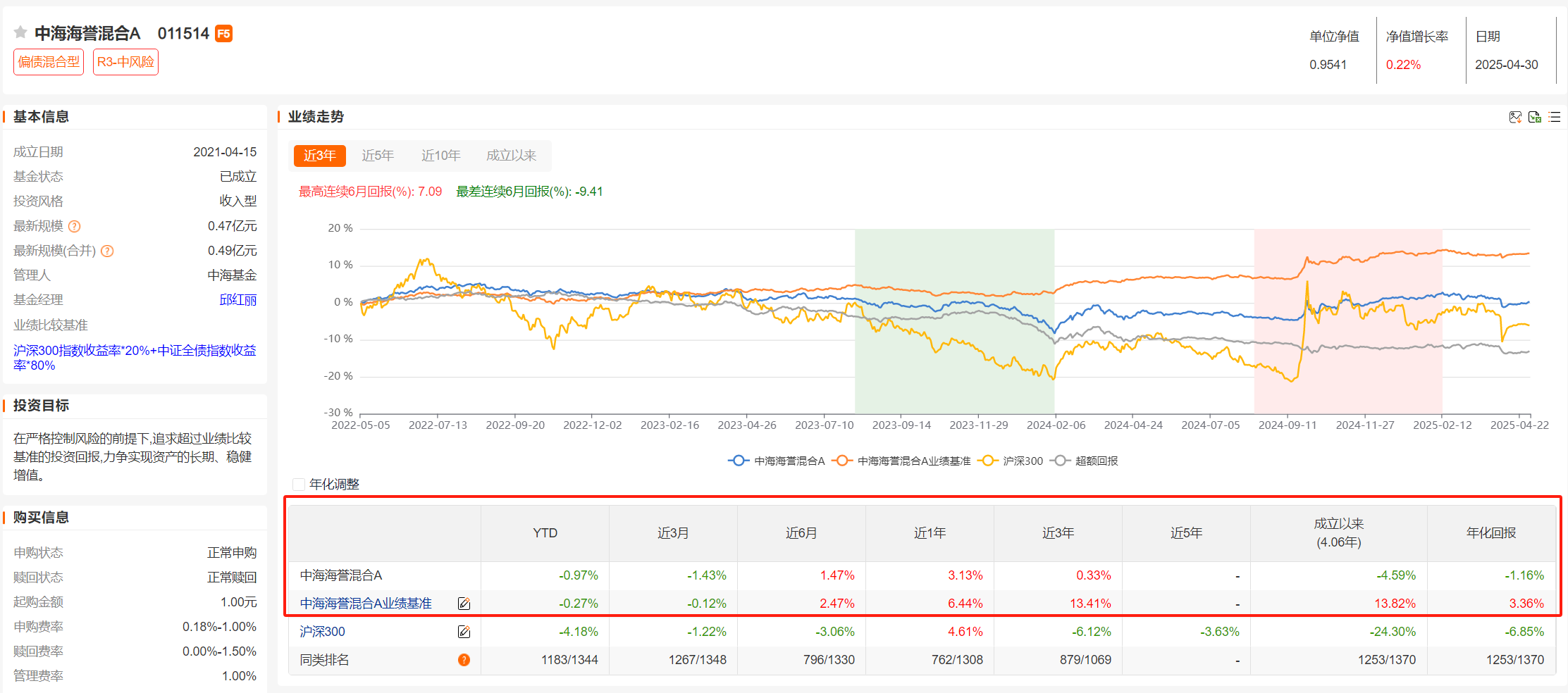This screenshot has height=693, width=1568.
Task: Click the 赎回状态 value 正常赎回
Action: (x=232, y=577)
